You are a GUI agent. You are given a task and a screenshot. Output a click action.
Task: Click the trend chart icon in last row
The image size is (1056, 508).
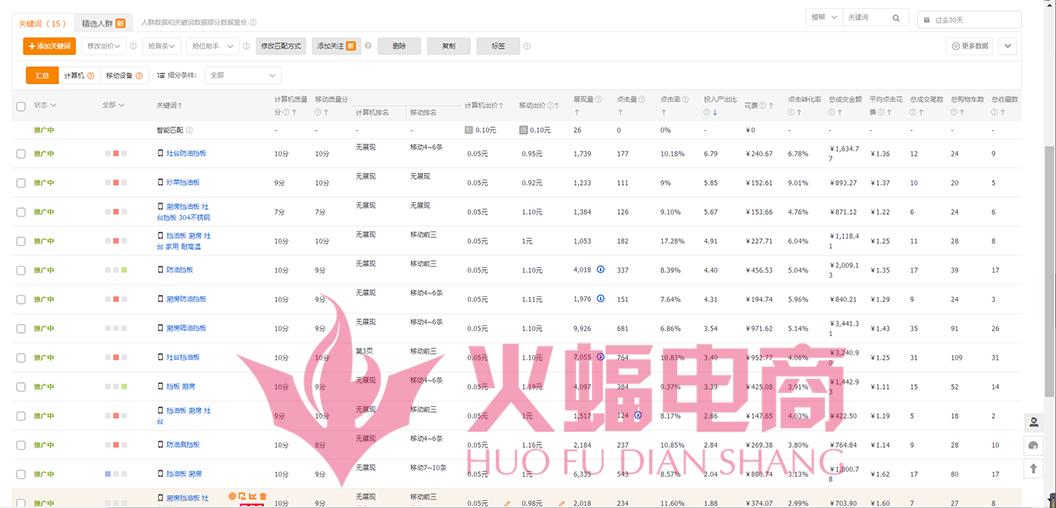[253, 497]
